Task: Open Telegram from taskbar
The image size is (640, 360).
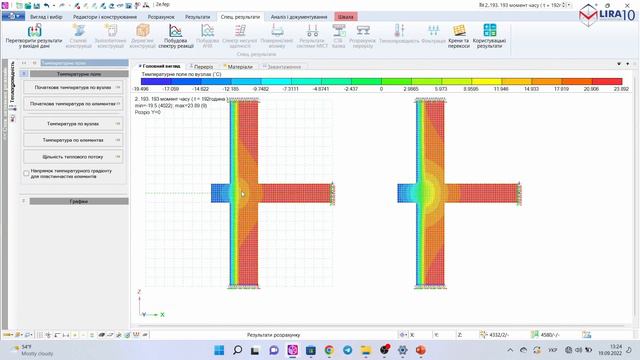Action: 347,350
